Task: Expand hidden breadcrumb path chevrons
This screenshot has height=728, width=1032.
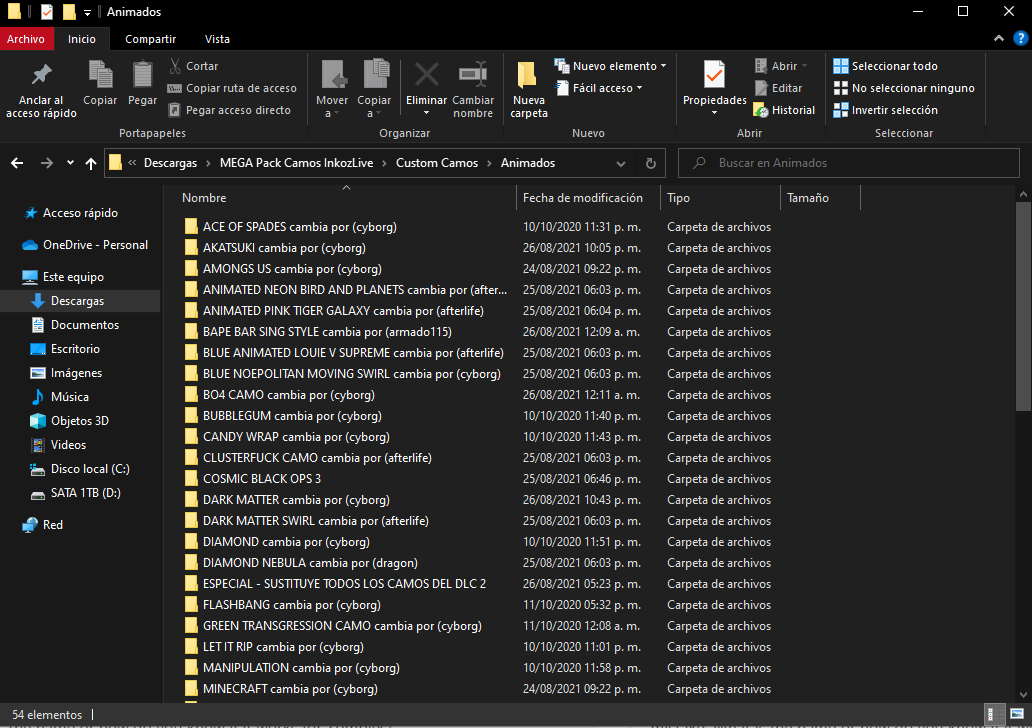Action: (x=132, y=163)
